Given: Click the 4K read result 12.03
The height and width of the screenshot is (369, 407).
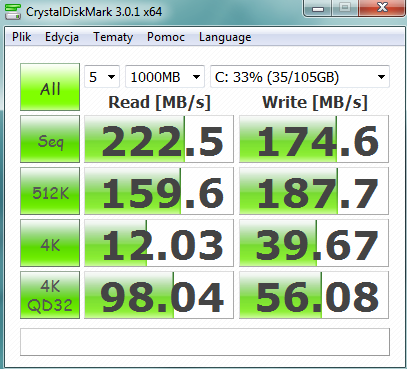Looking at the screenshot, I should coord(159,243).
